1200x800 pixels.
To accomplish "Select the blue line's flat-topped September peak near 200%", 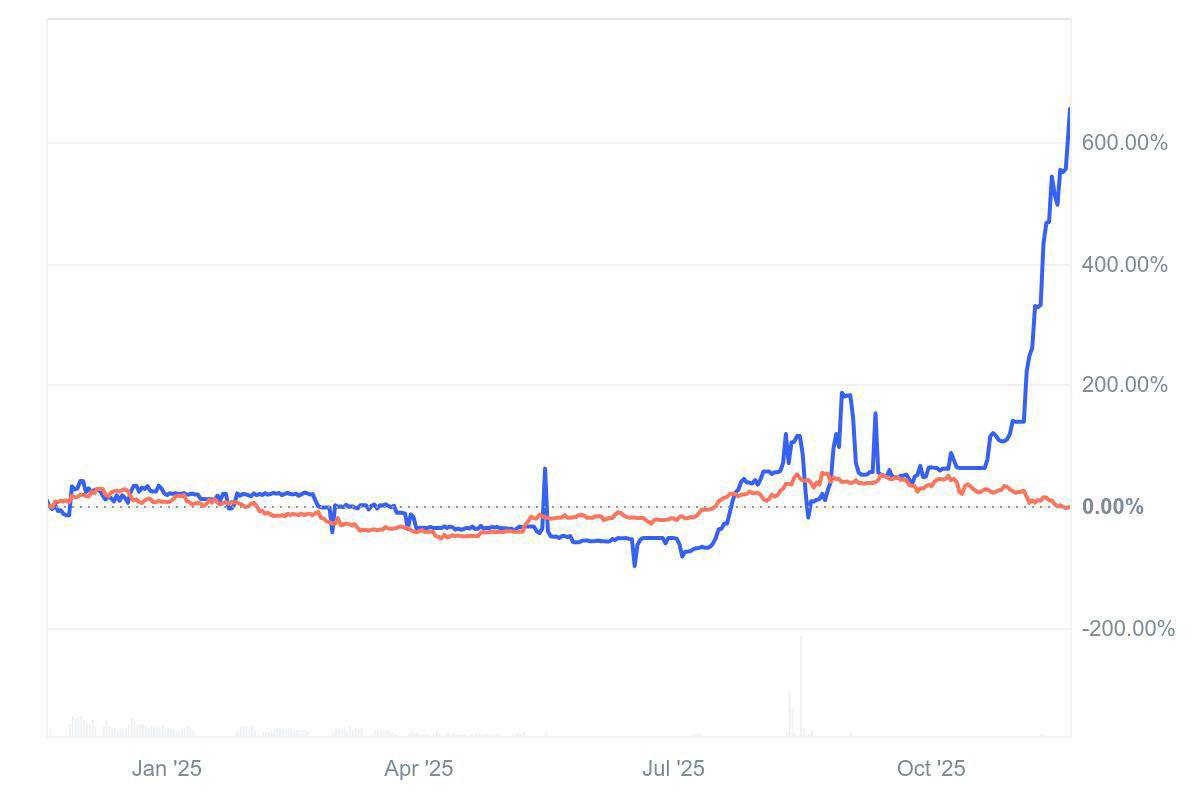I will (846, 395).
